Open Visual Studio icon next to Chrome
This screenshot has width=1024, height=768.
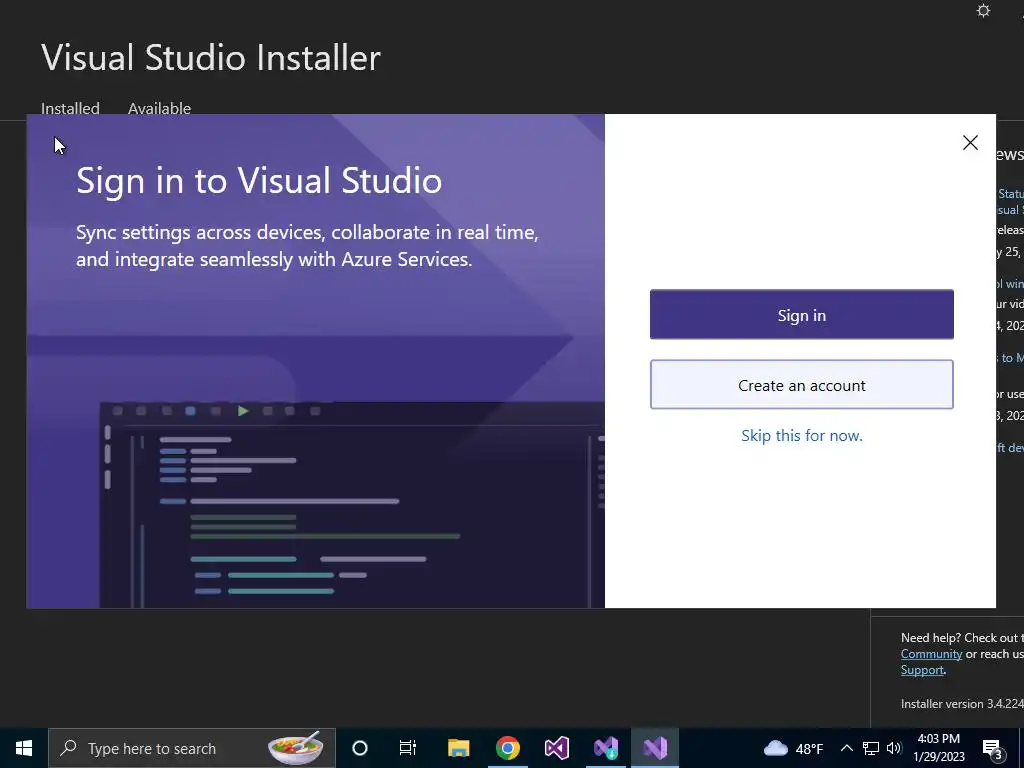556,748
